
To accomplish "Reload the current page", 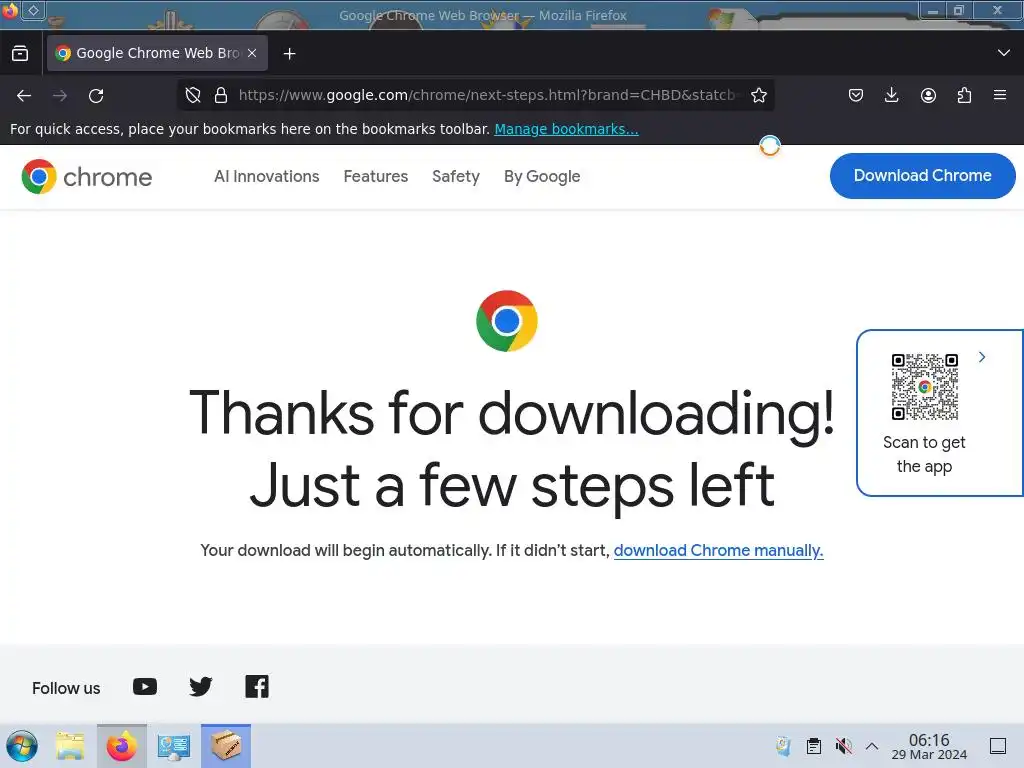I will tap(96, 95).
